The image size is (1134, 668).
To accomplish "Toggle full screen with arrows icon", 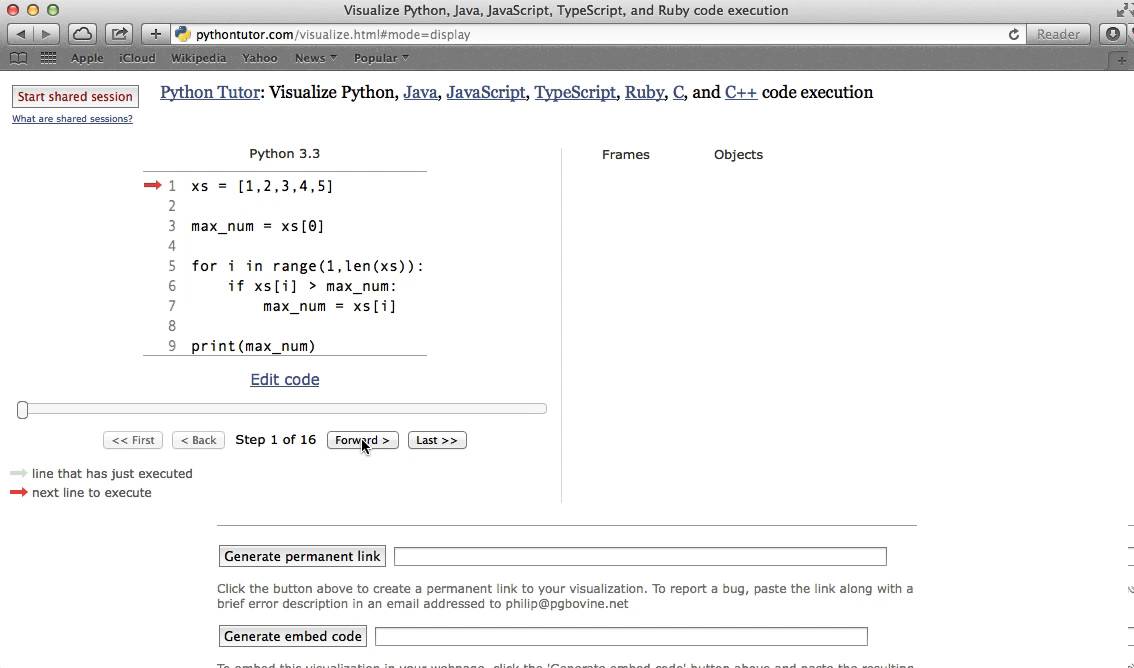I will tap(1125, 10).
